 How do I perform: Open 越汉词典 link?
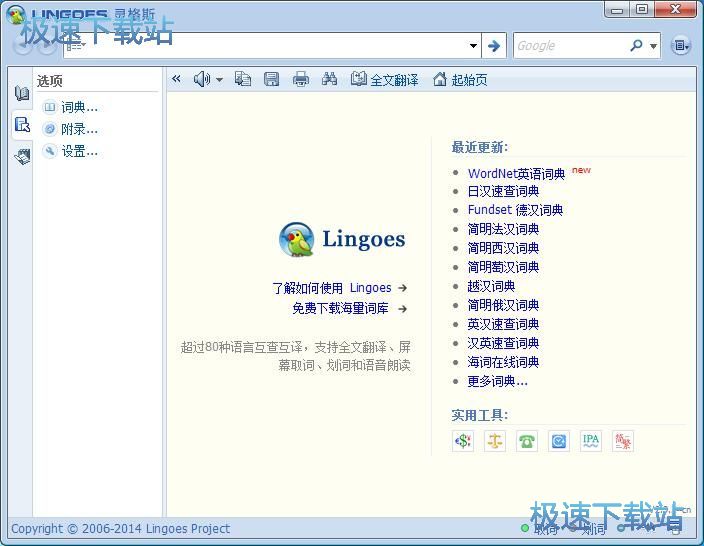tap(491, 286)
